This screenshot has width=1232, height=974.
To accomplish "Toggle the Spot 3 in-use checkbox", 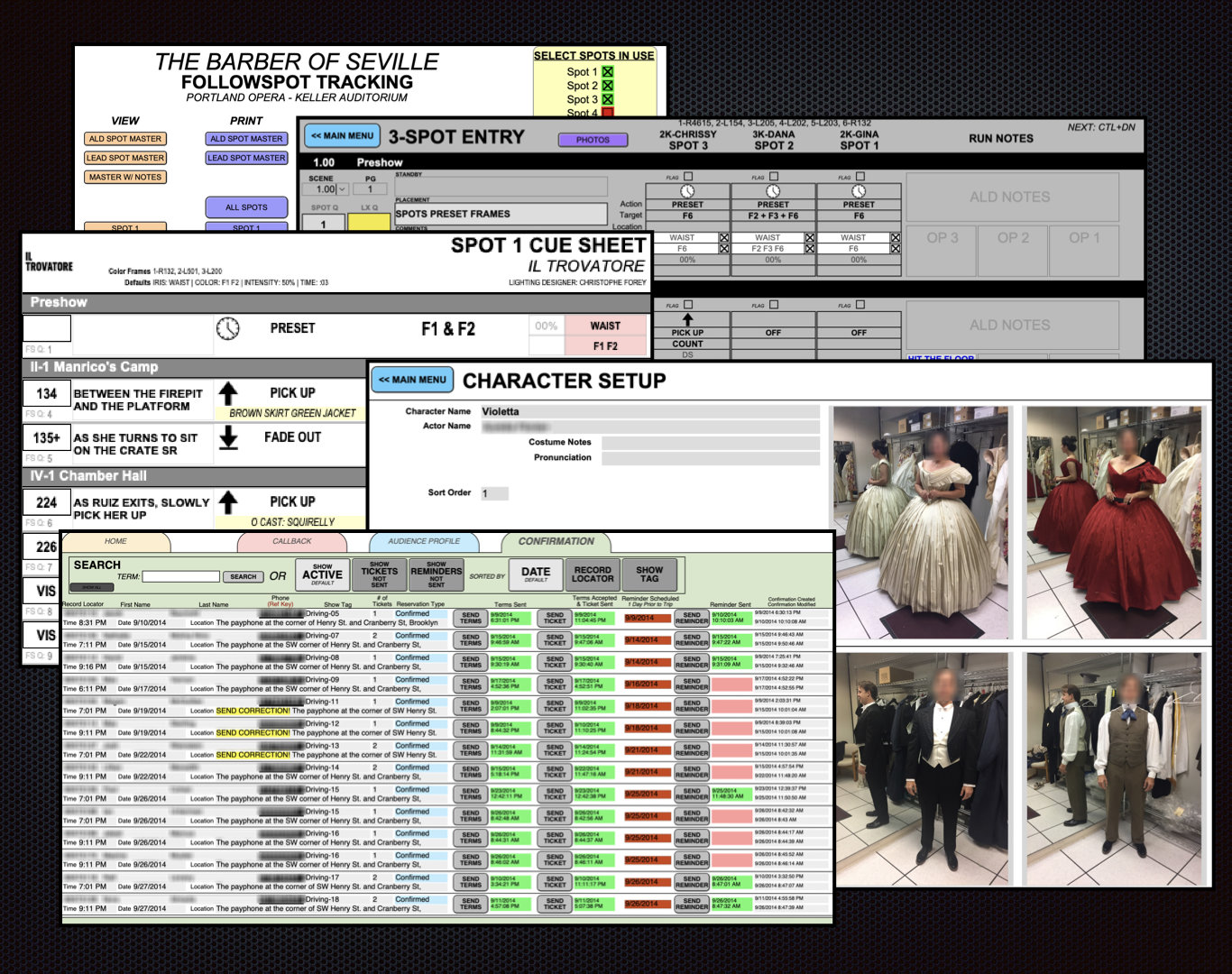I will coord(607,99).
